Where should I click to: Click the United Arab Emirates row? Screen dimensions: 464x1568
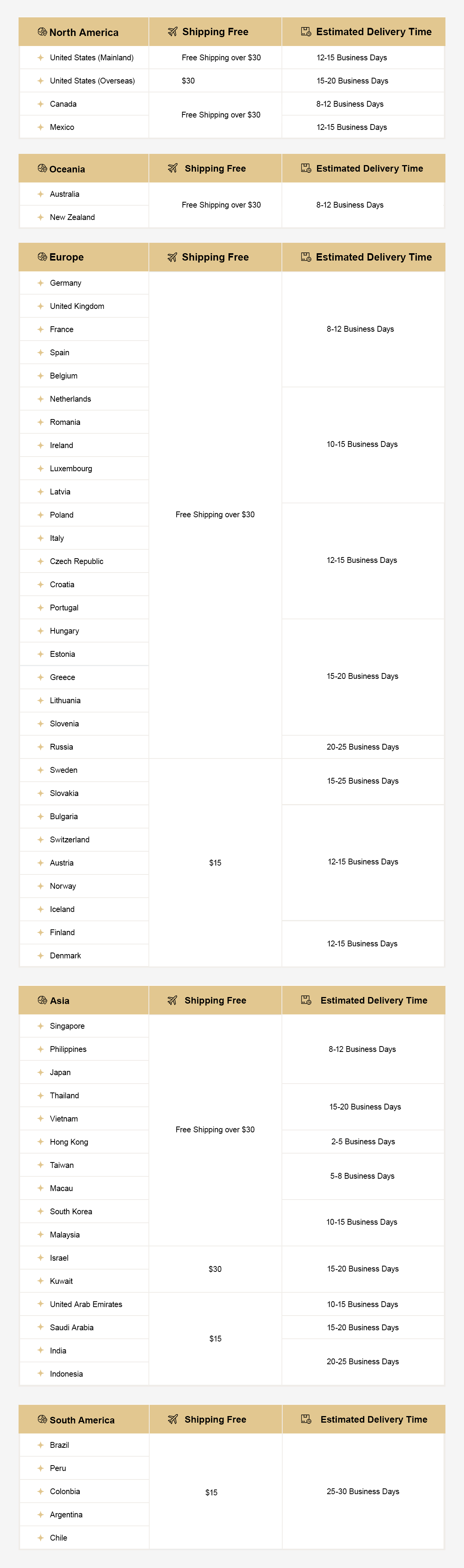pyautogui.click(x=85, y=1304)
